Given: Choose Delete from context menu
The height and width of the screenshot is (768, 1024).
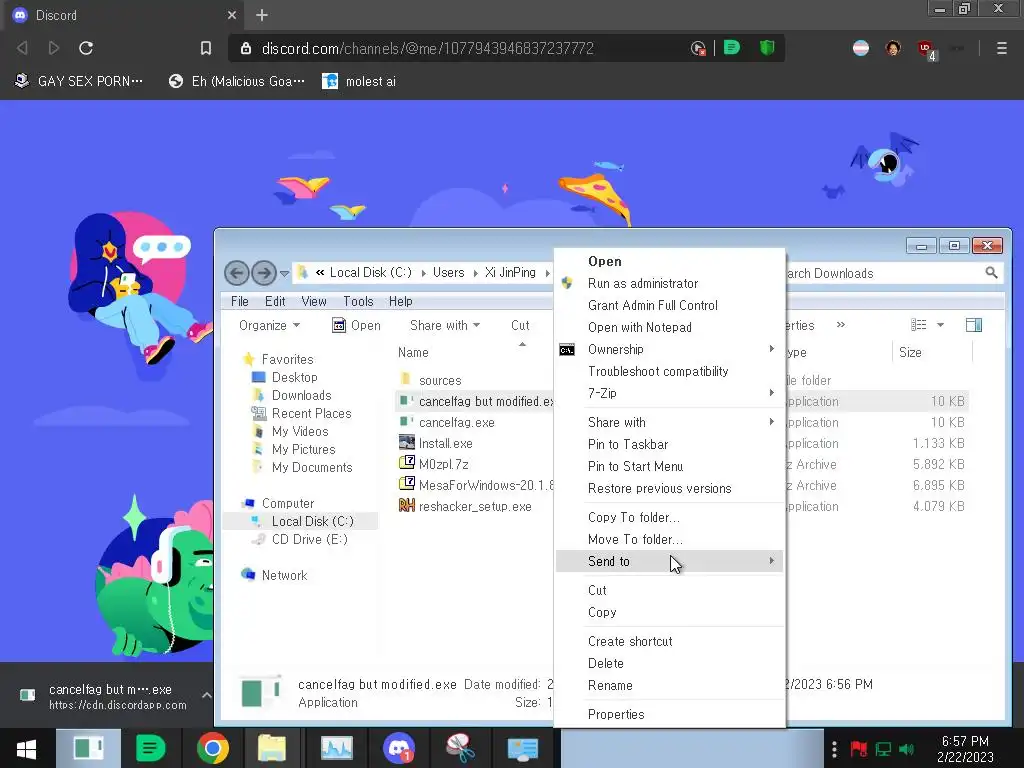Looking at the screenshot, I should [x=669, y=664].
